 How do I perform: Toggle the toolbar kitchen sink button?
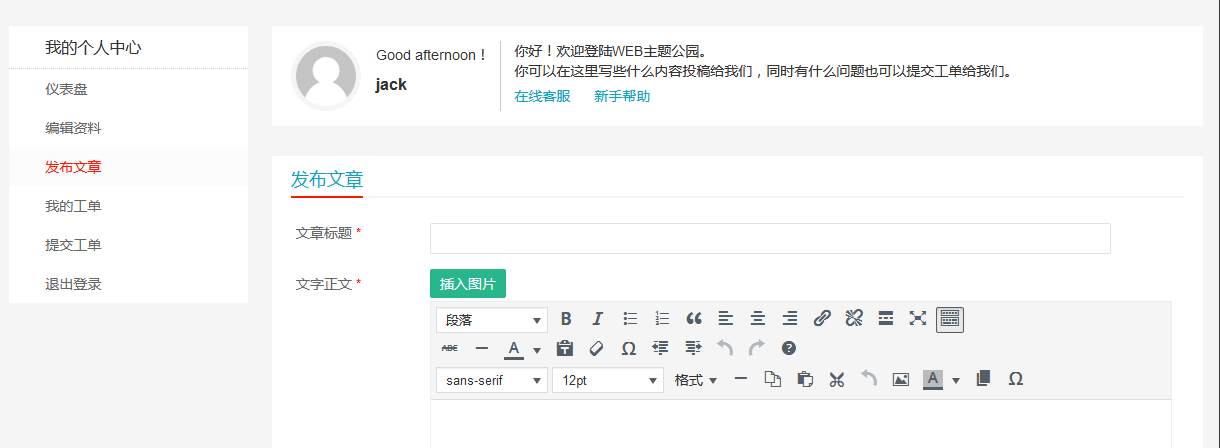pos(950,319)
